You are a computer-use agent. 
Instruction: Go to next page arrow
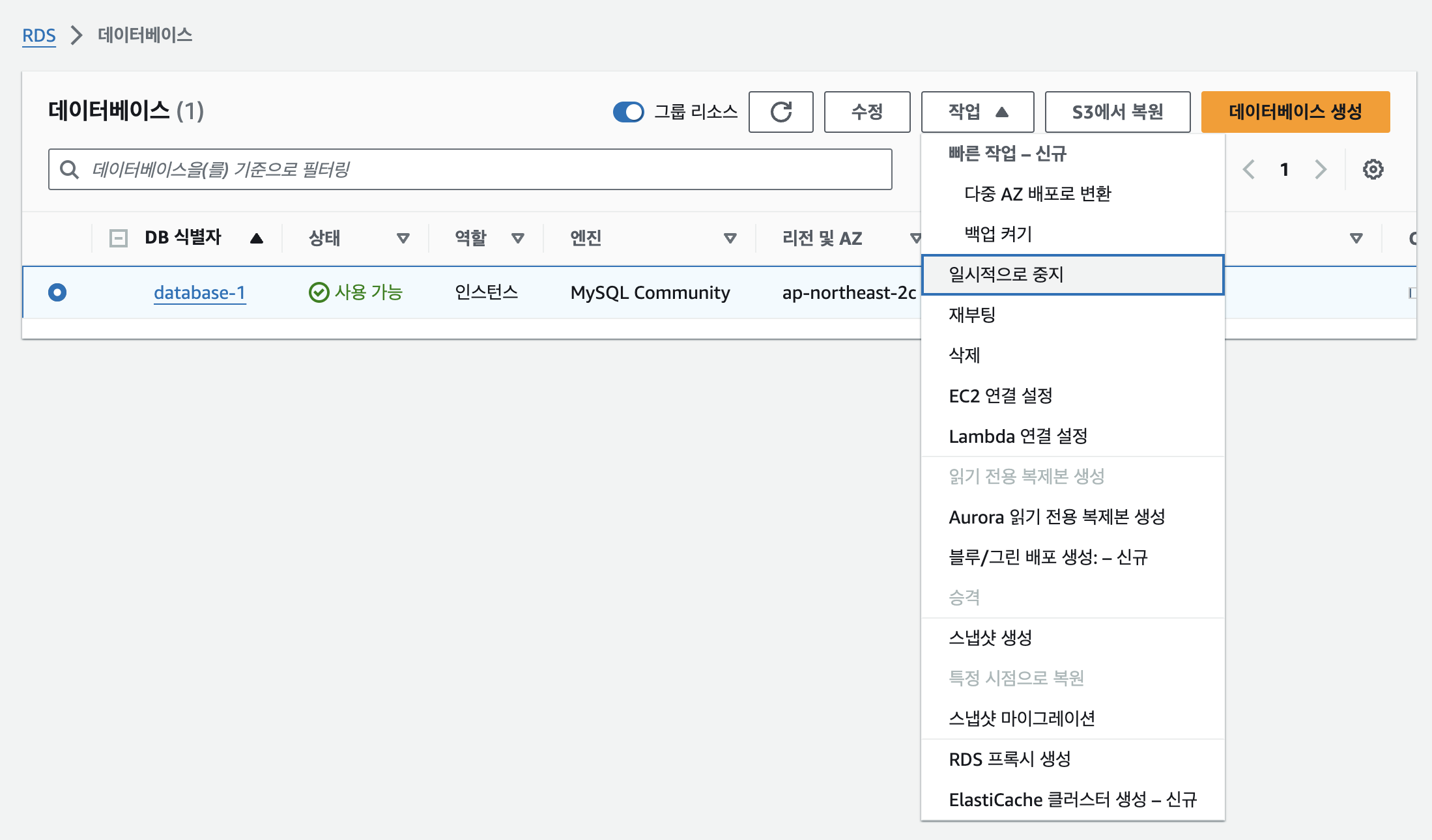pyautogui.click(x=1321, y=169)
